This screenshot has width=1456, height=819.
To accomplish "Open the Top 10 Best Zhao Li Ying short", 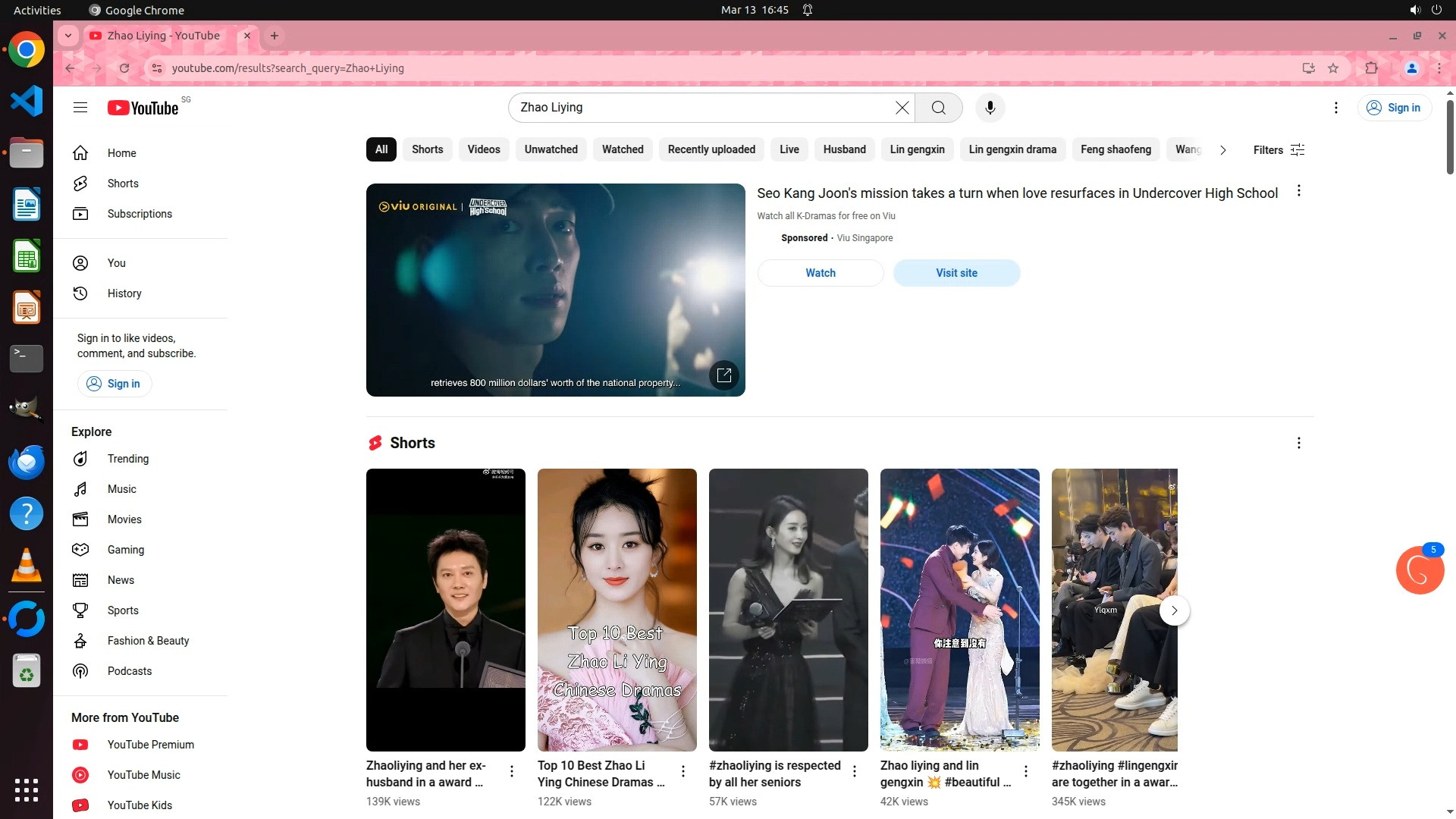I will point(617,610).
